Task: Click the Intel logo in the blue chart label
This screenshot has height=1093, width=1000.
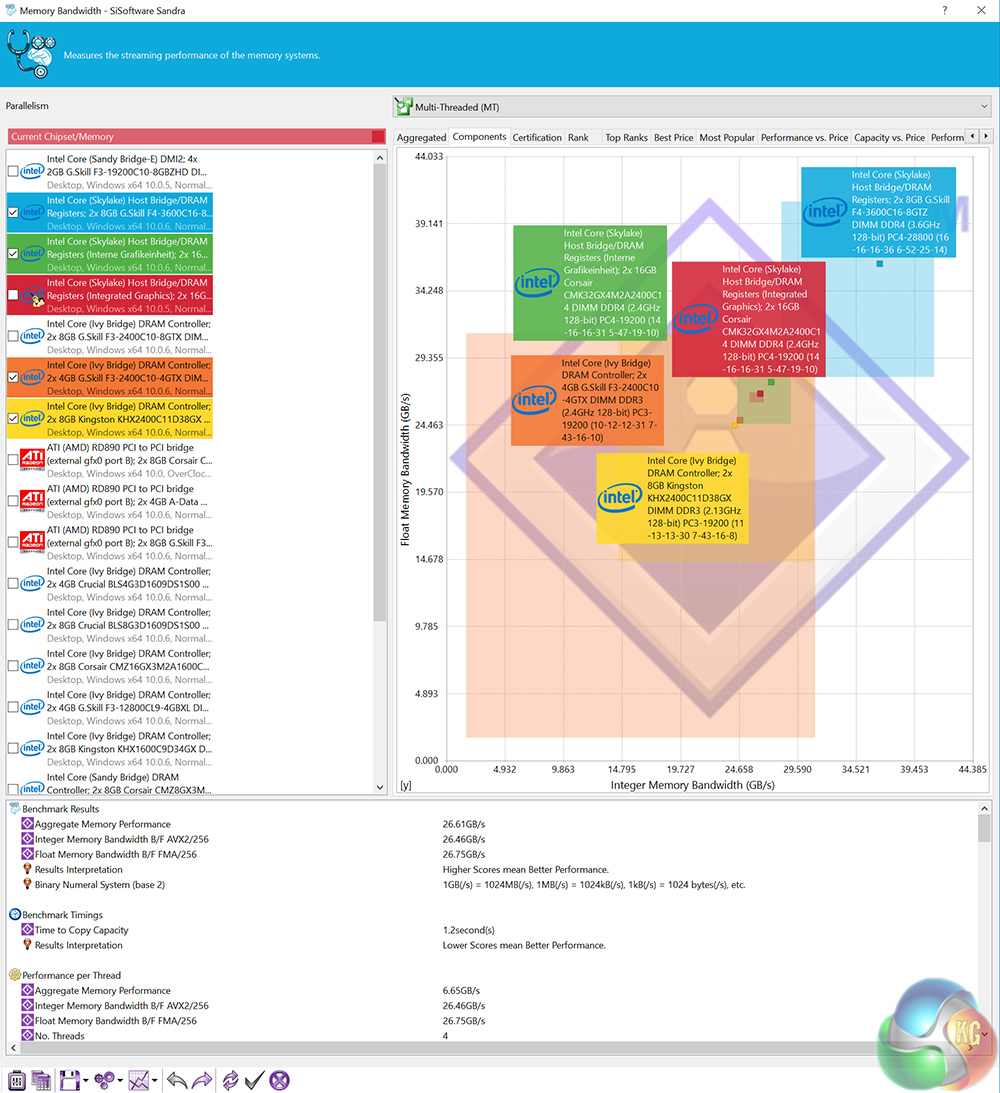Action: click(824, 212)
